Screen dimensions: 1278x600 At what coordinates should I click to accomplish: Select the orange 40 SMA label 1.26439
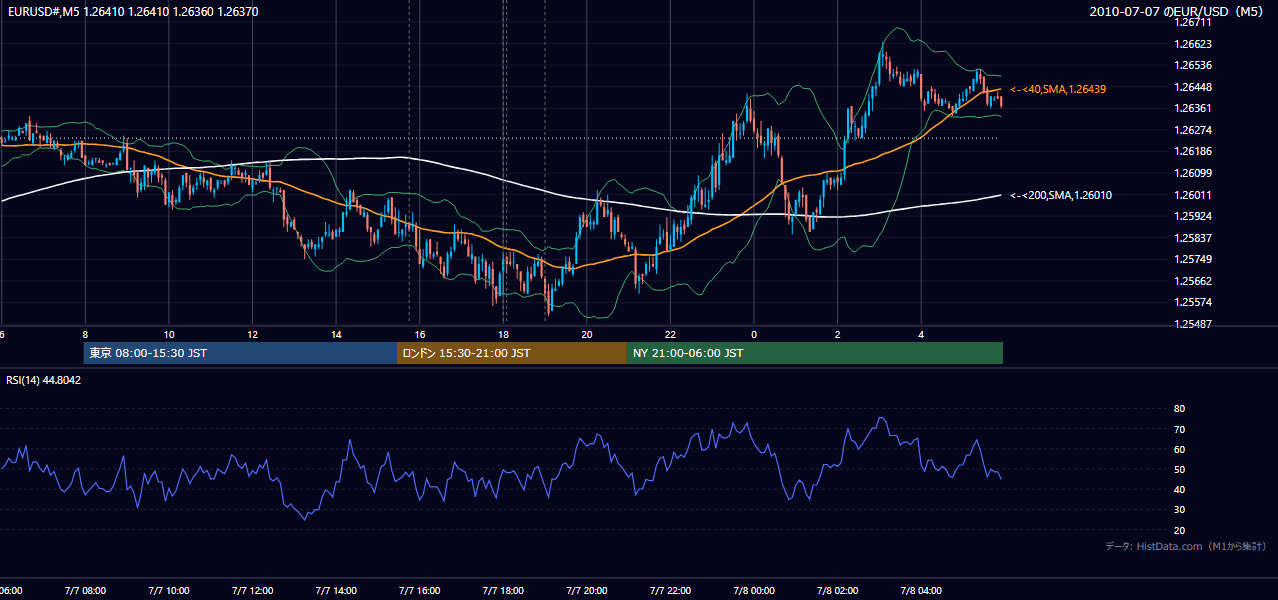point(1058,89)
